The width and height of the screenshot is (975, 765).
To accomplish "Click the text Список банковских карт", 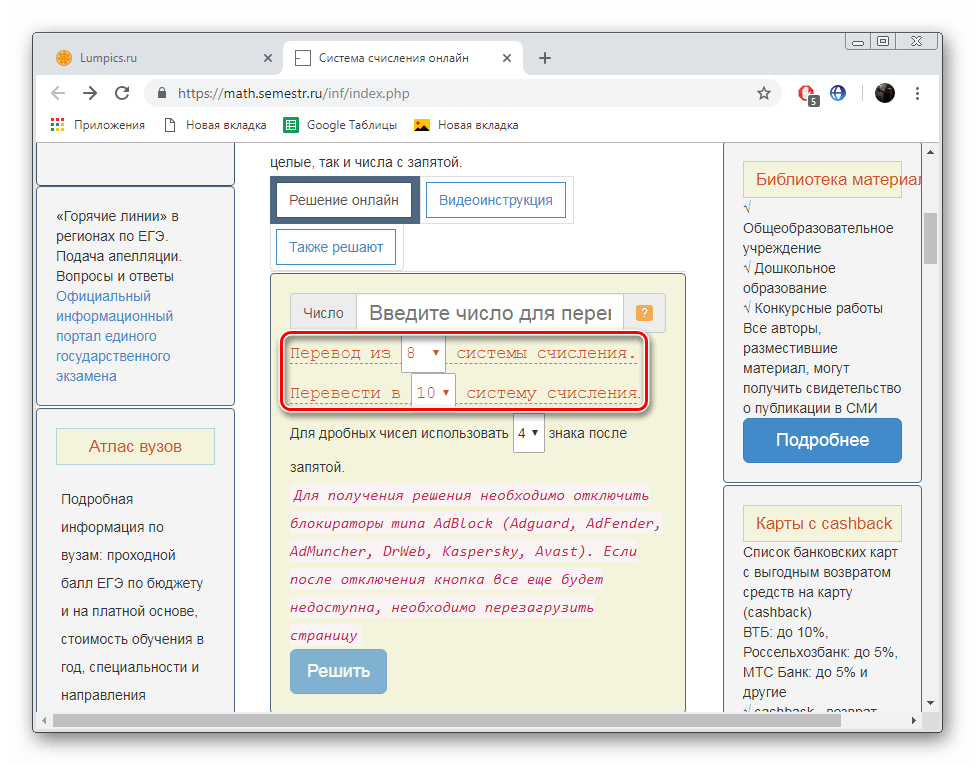I will 820,552.
